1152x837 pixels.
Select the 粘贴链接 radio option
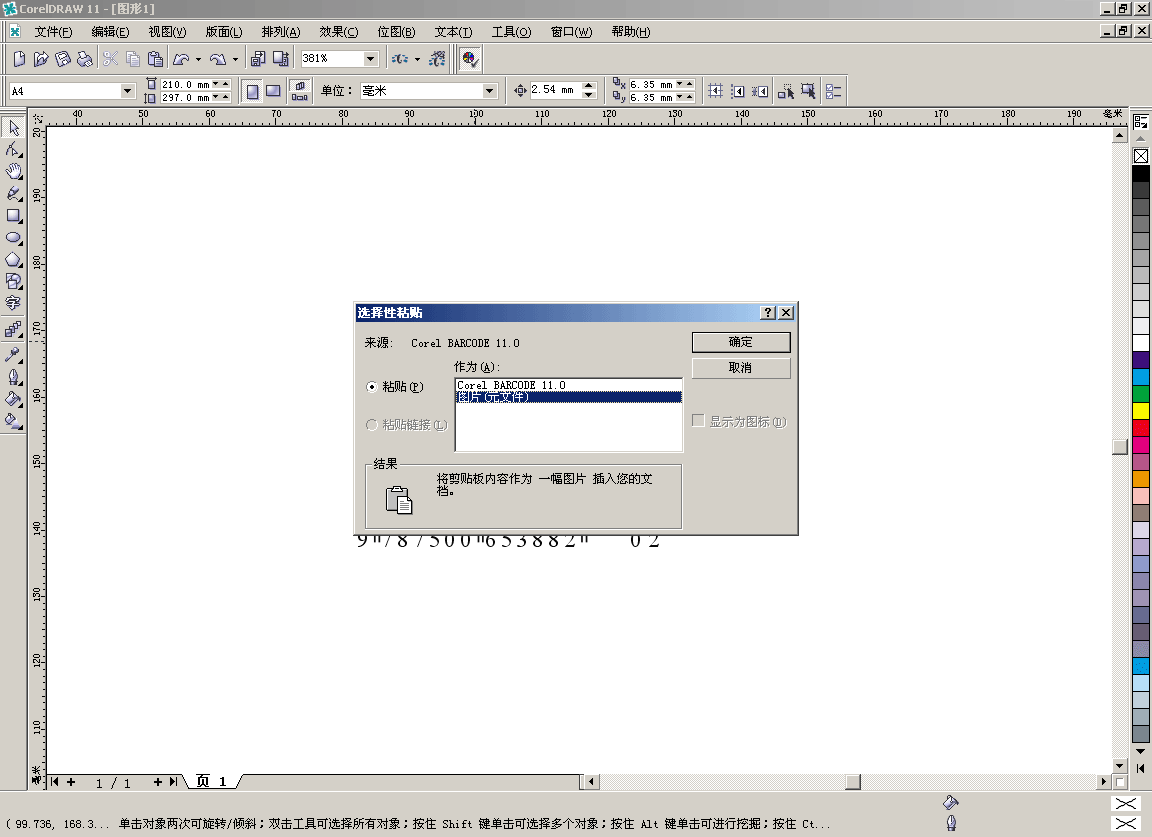[372, 425]
